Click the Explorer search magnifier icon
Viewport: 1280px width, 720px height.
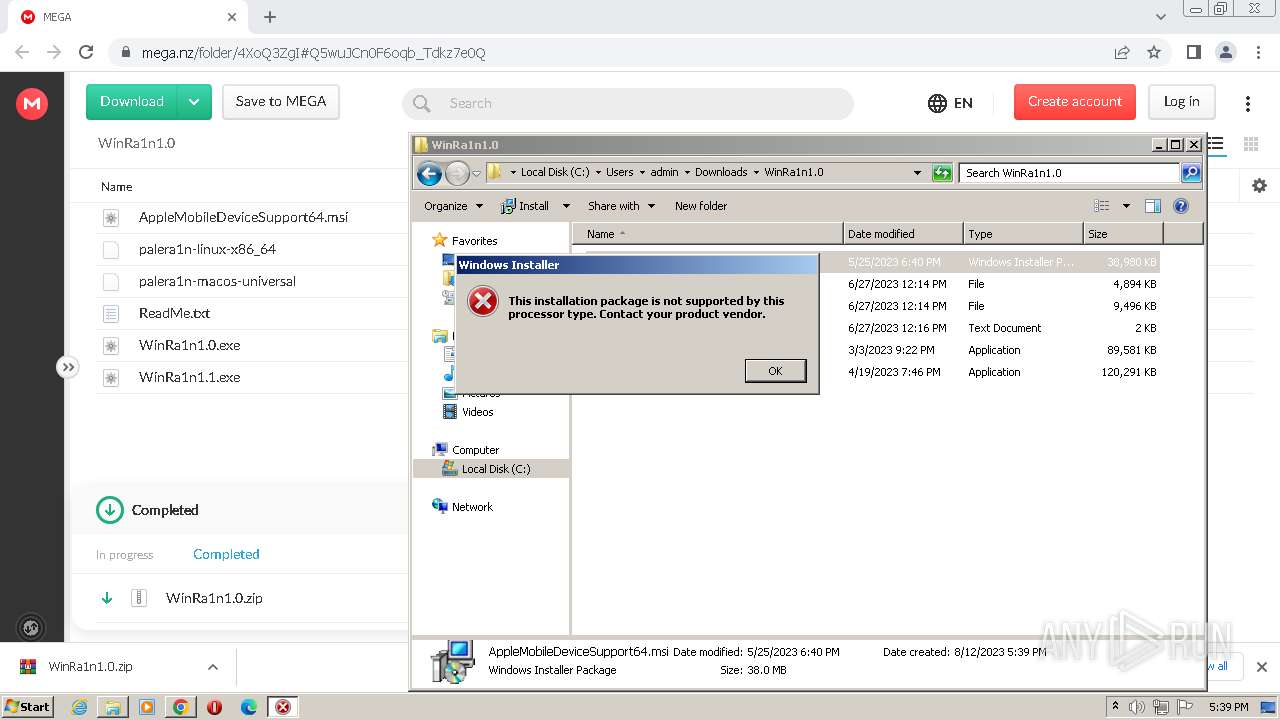(1191, 172)
